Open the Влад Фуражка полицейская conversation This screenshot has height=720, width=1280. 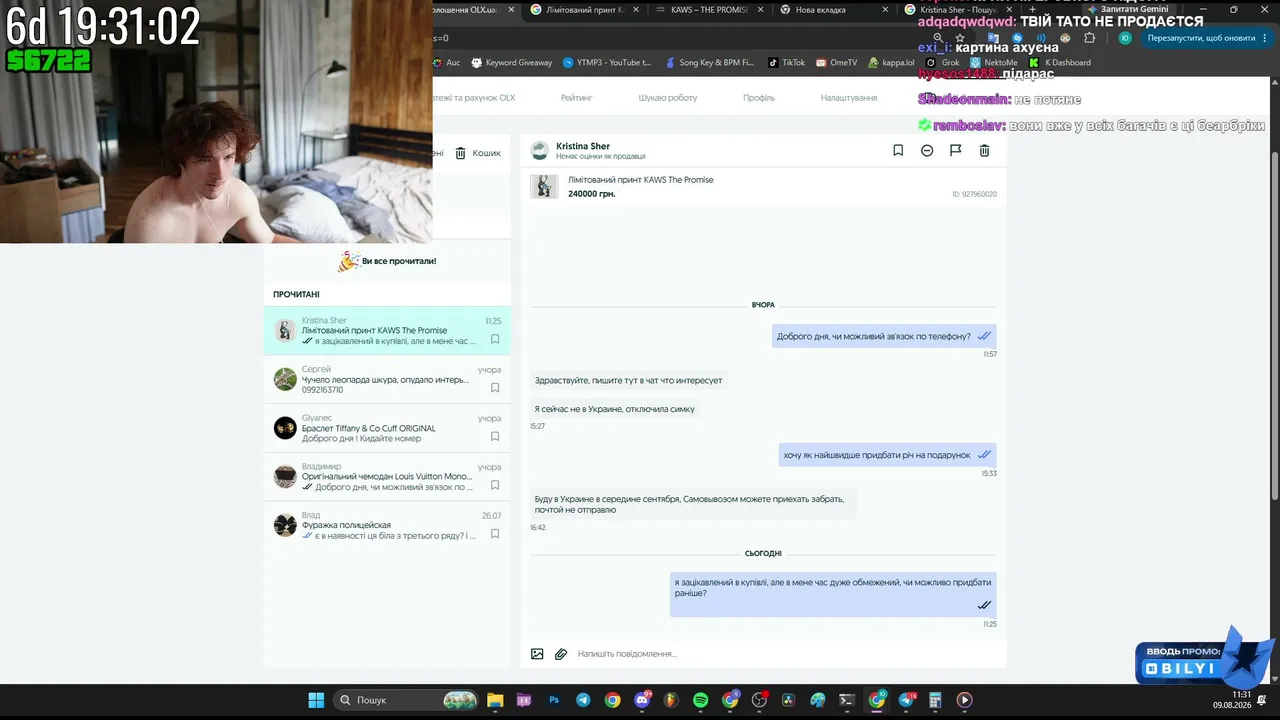point(387,525)
